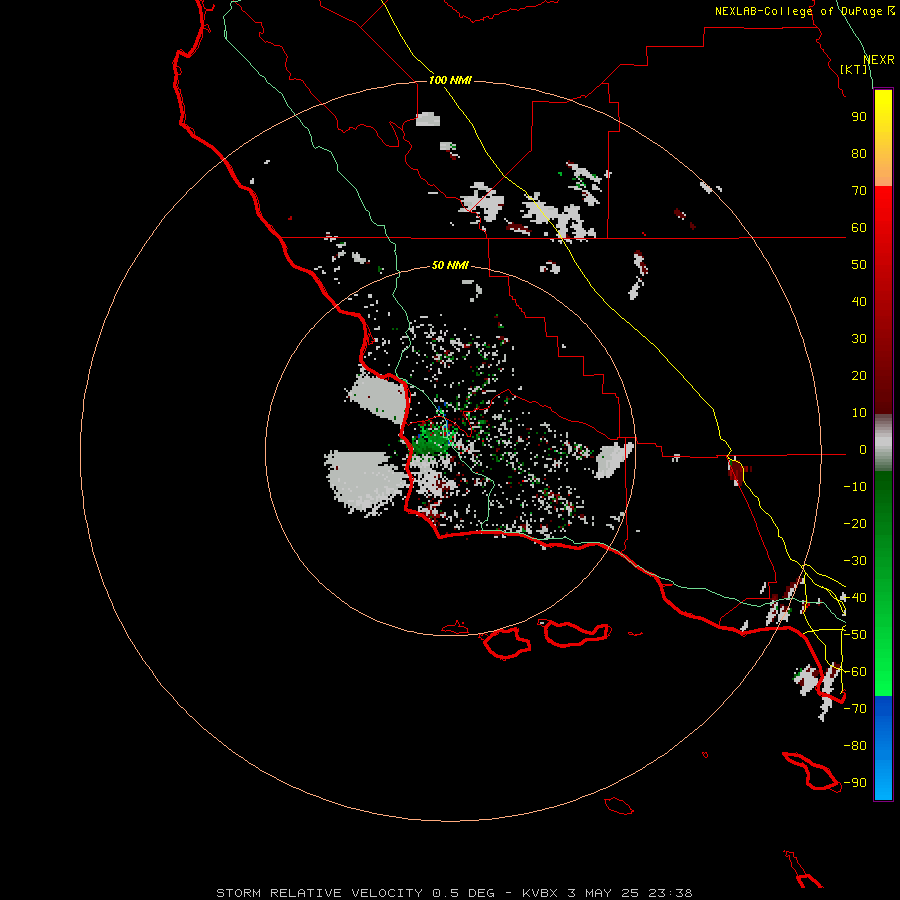The width and height of the screenshot is (900, 900).
Task: Click the -20 value on the velocity scale
Action: tap(855, 524)
